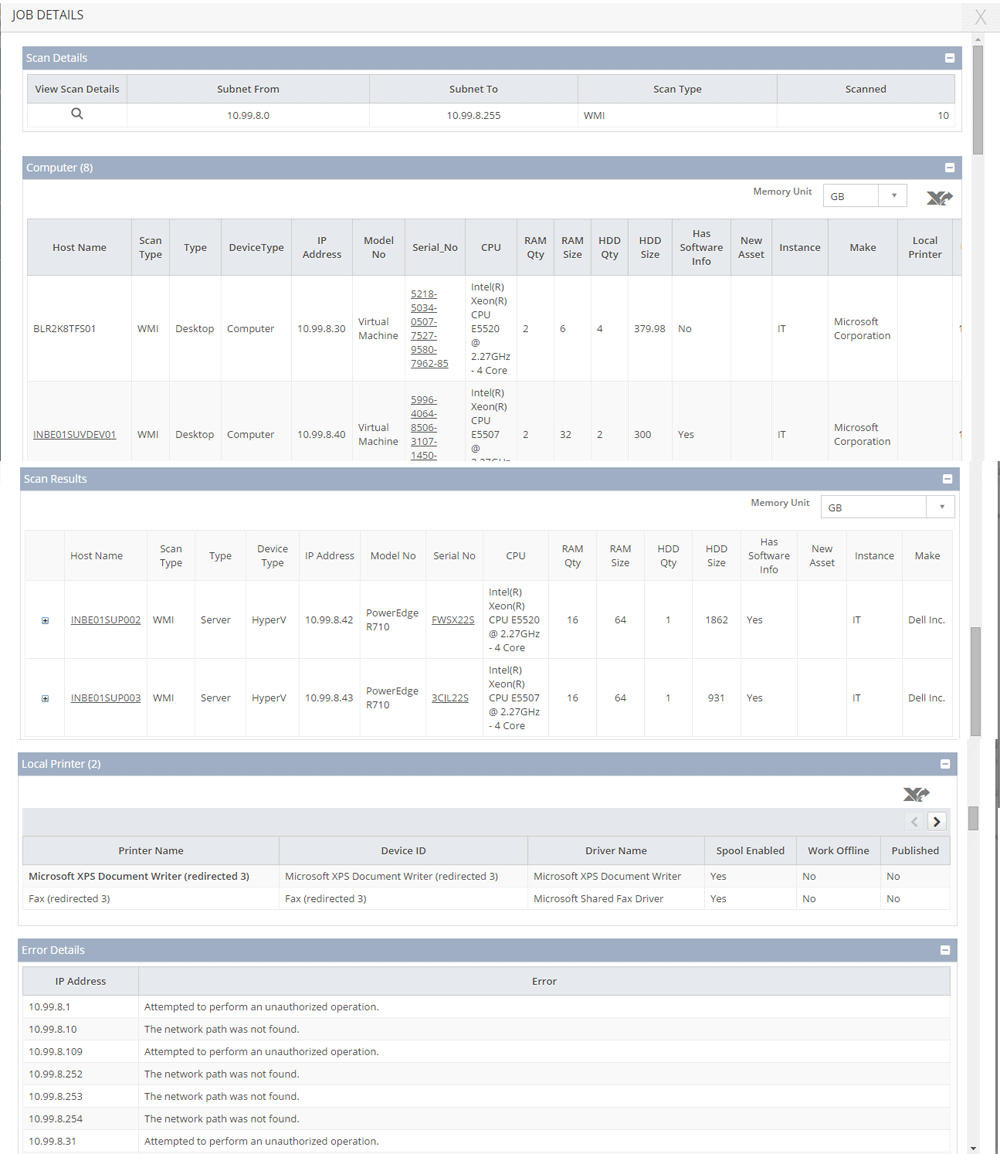Export Local Printer list via Excel icon
Screen dimensions: 1000x1154
click(x=916, y=794)
